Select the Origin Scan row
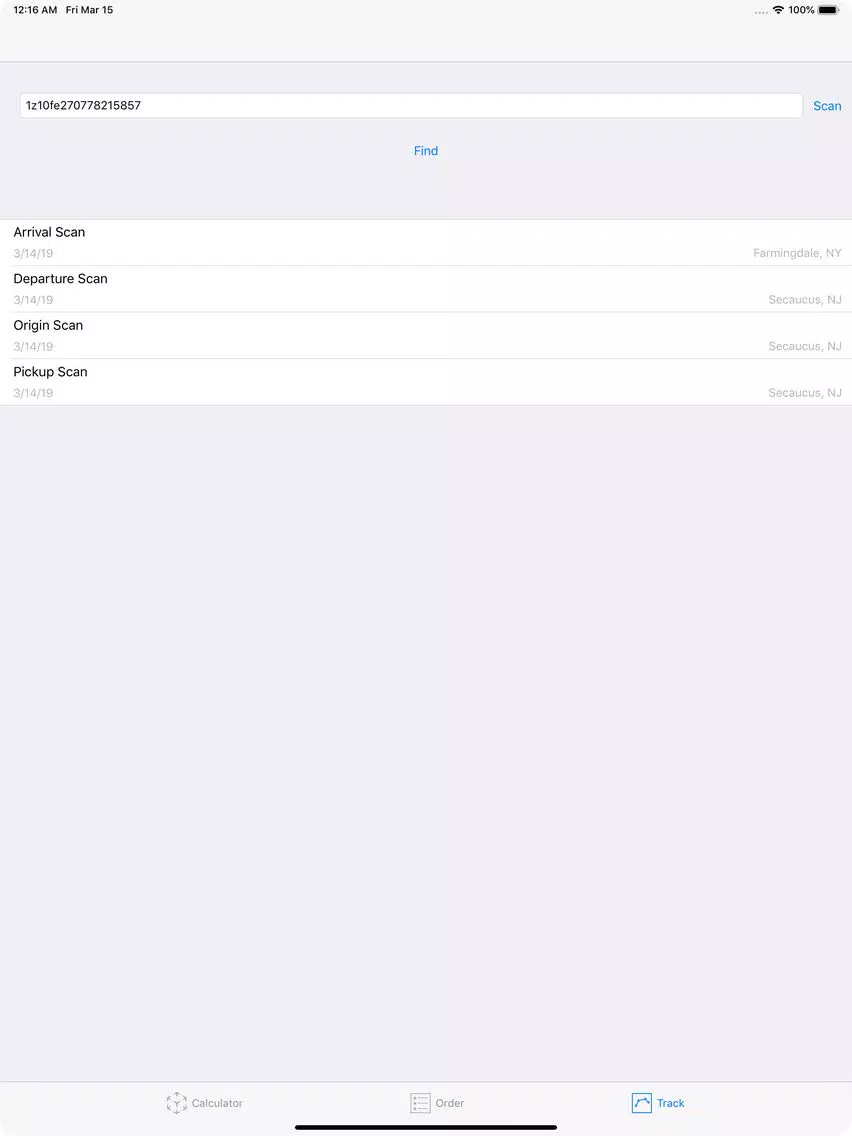The image size is (852, 1136). (426, 335)
